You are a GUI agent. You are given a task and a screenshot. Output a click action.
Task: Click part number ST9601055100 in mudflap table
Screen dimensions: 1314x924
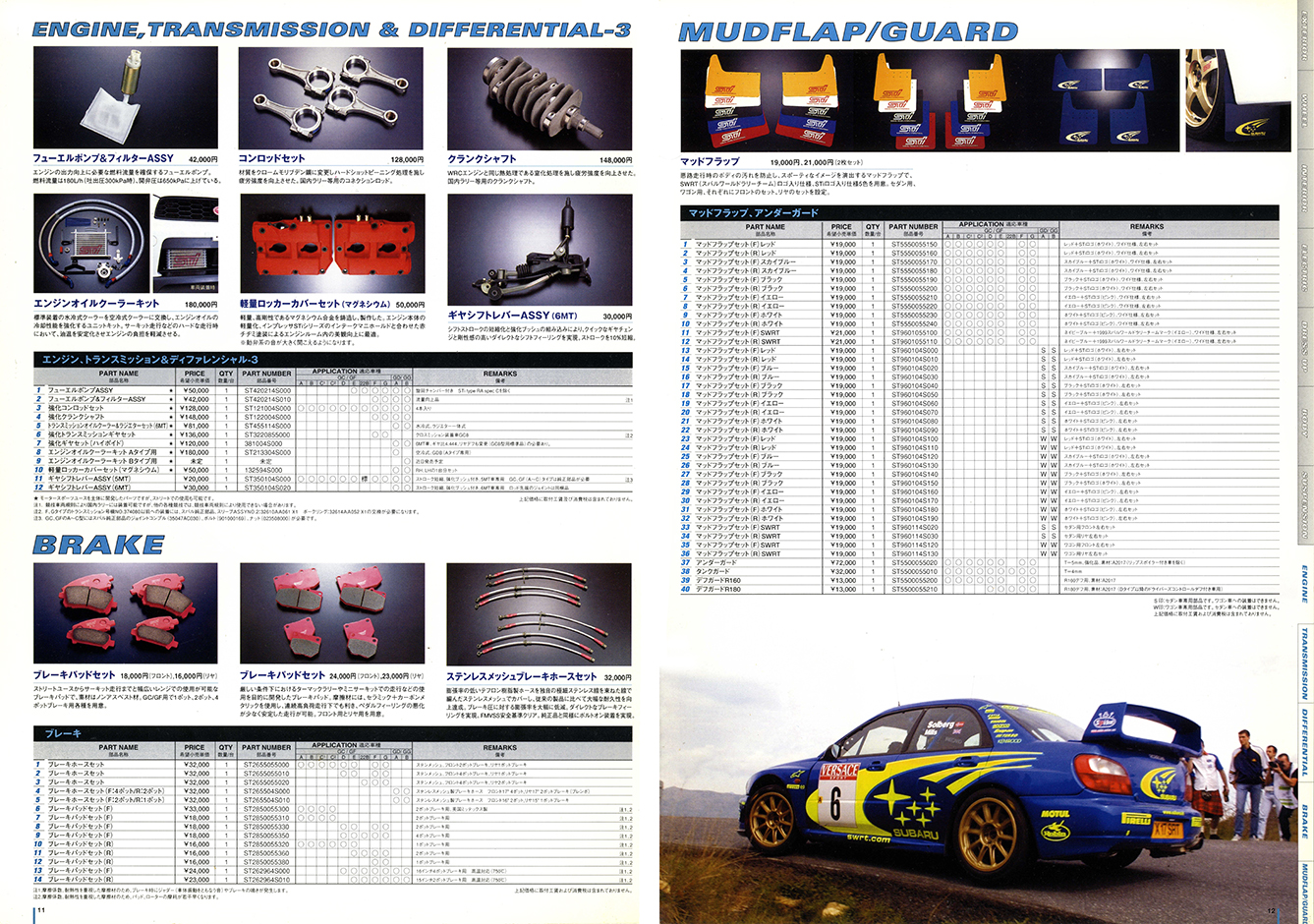[915, 332]
